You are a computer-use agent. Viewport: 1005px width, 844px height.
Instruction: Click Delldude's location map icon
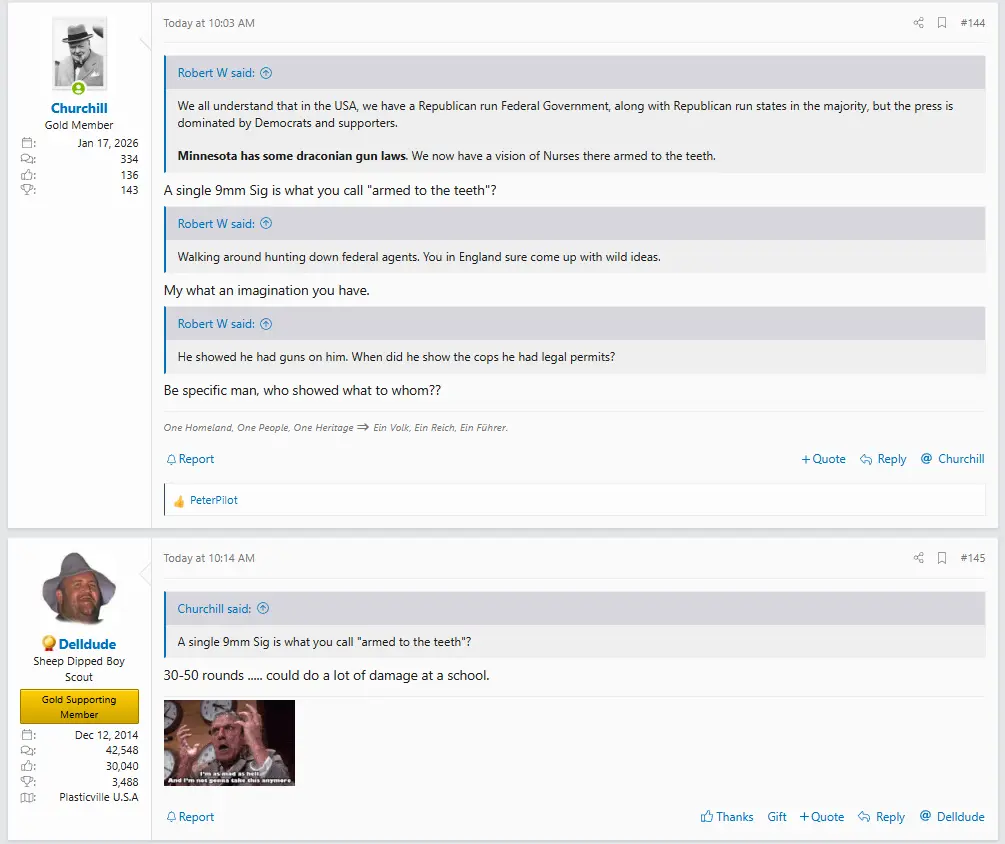[28, 797]
